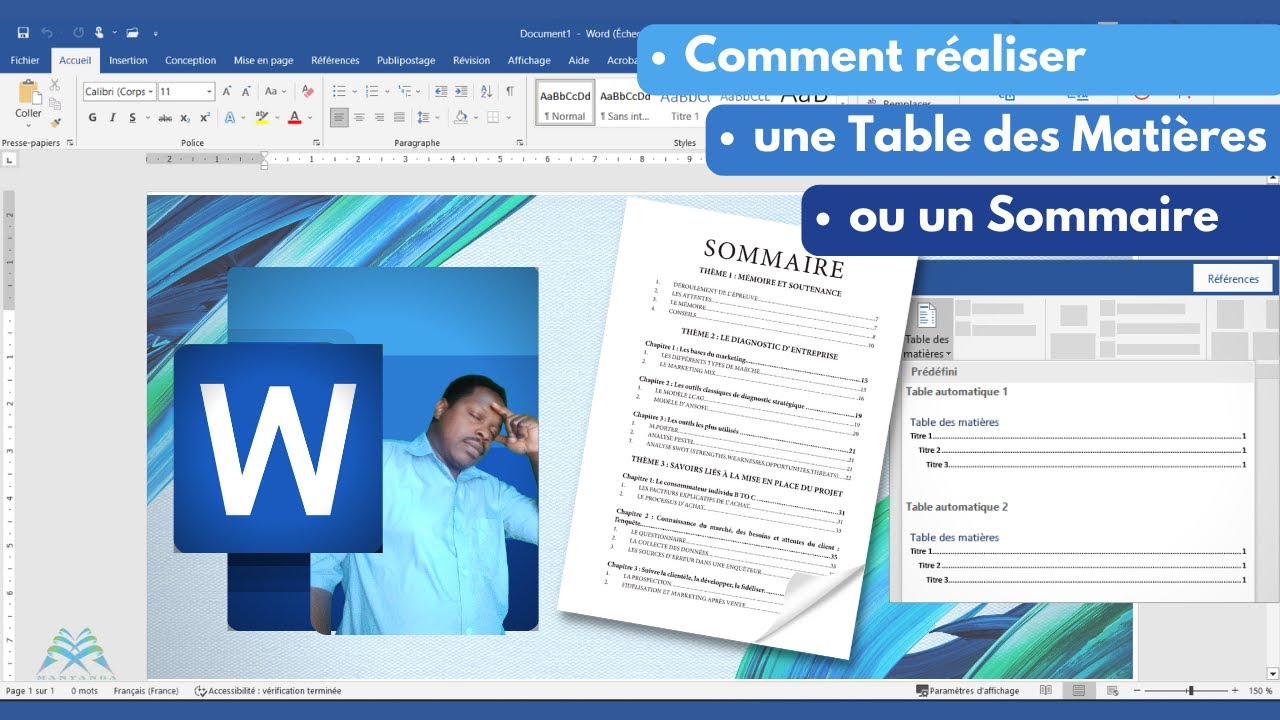Click the zoom slider handle
1280x720 pixels.
pos(1190,691)
